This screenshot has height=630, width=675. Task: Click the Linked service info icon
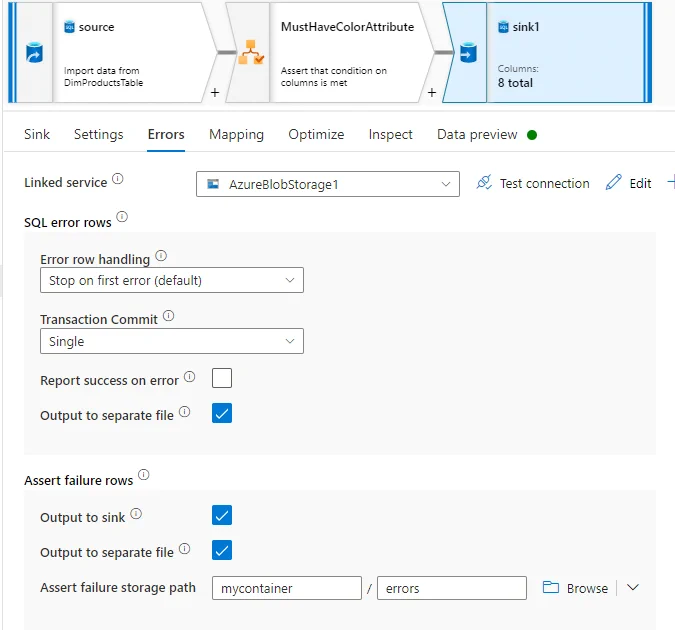118,179
